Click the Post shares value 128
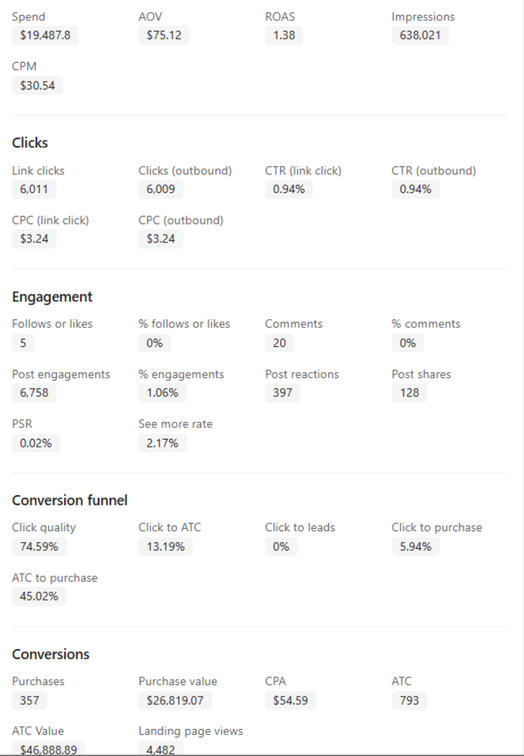The height and width of the screenshot is (756, 524). (x=409, y=392)
